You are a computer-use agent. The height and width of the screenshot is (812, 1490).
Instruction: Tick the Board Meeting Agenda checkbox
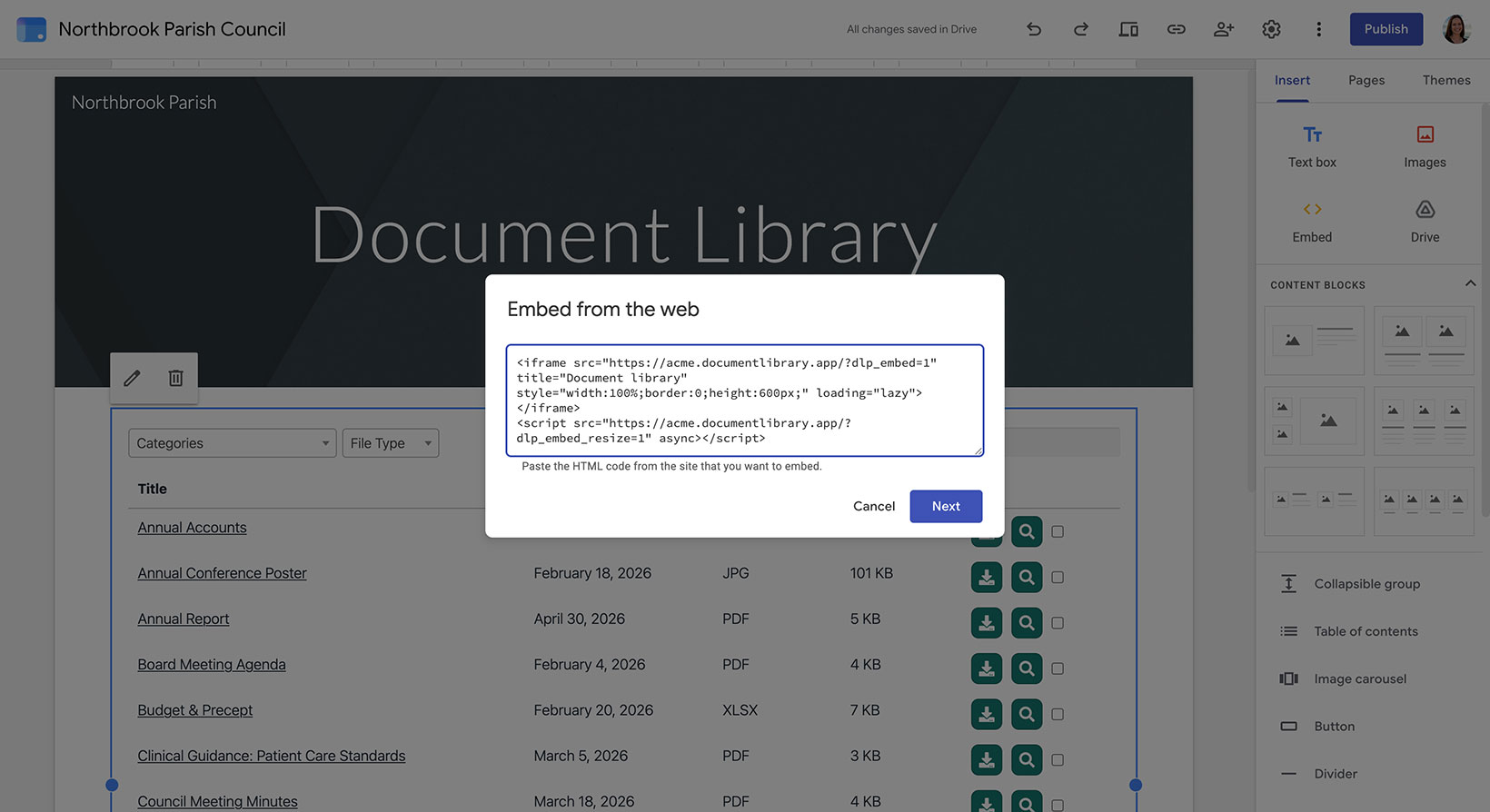[1058, 668]
